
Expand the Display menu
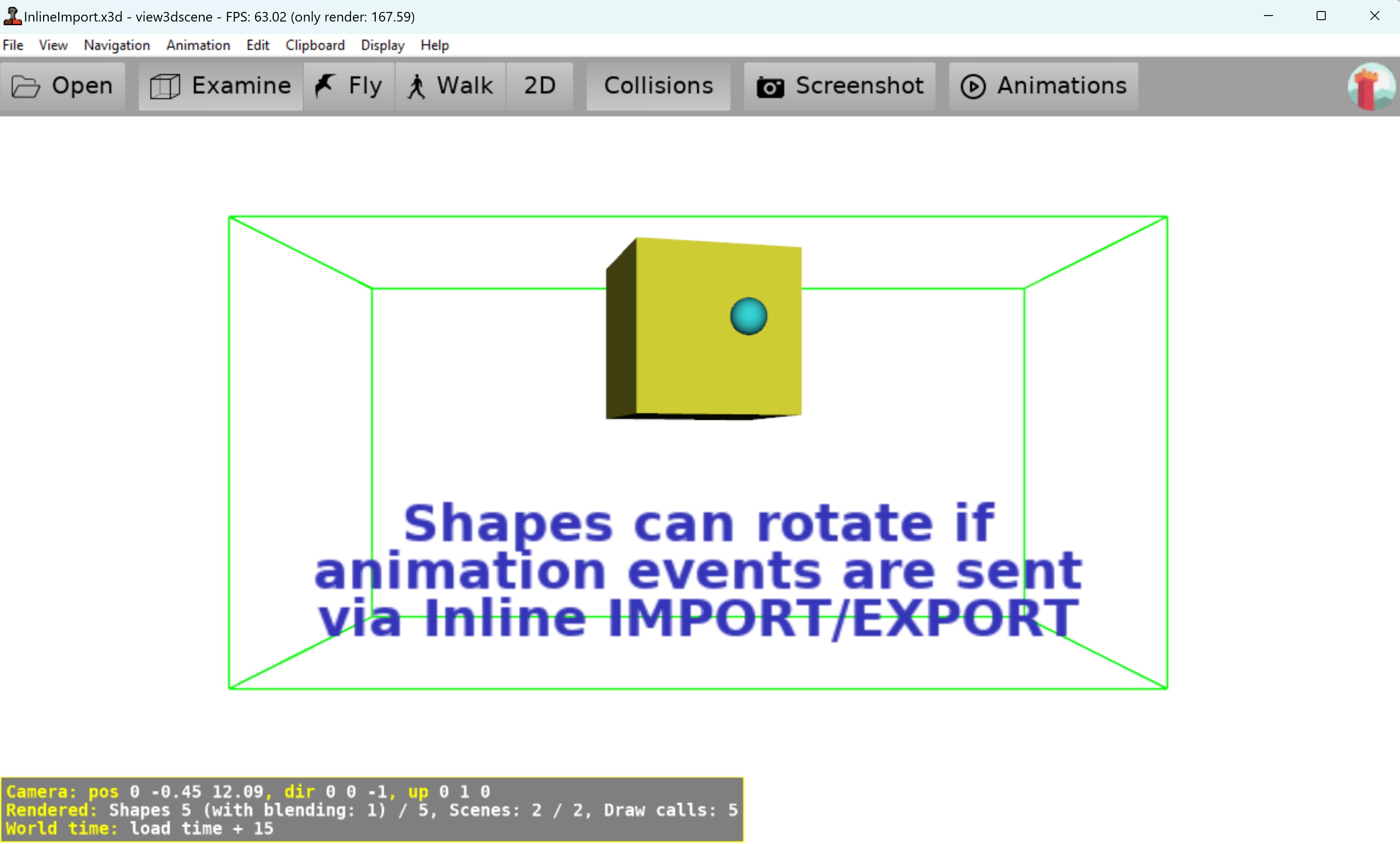[x=382, y=45]
